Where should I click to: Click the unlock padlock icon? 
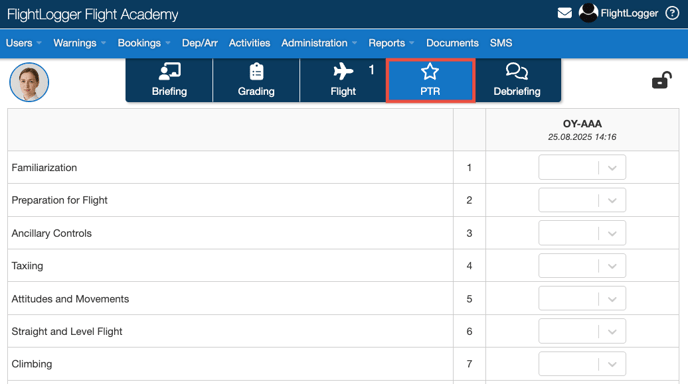click(x=662, y=80)
